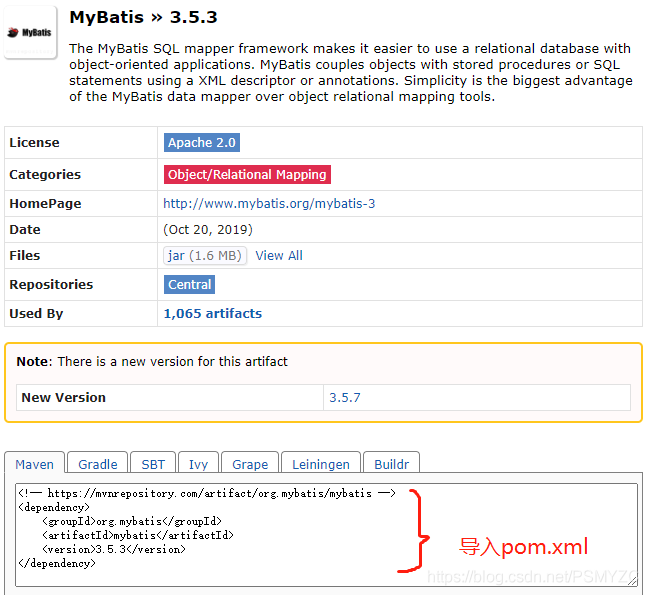This screenshot has width=648, height=595.
Task: Go to new version 3.5.7
Action: click(x=345, y=397)
